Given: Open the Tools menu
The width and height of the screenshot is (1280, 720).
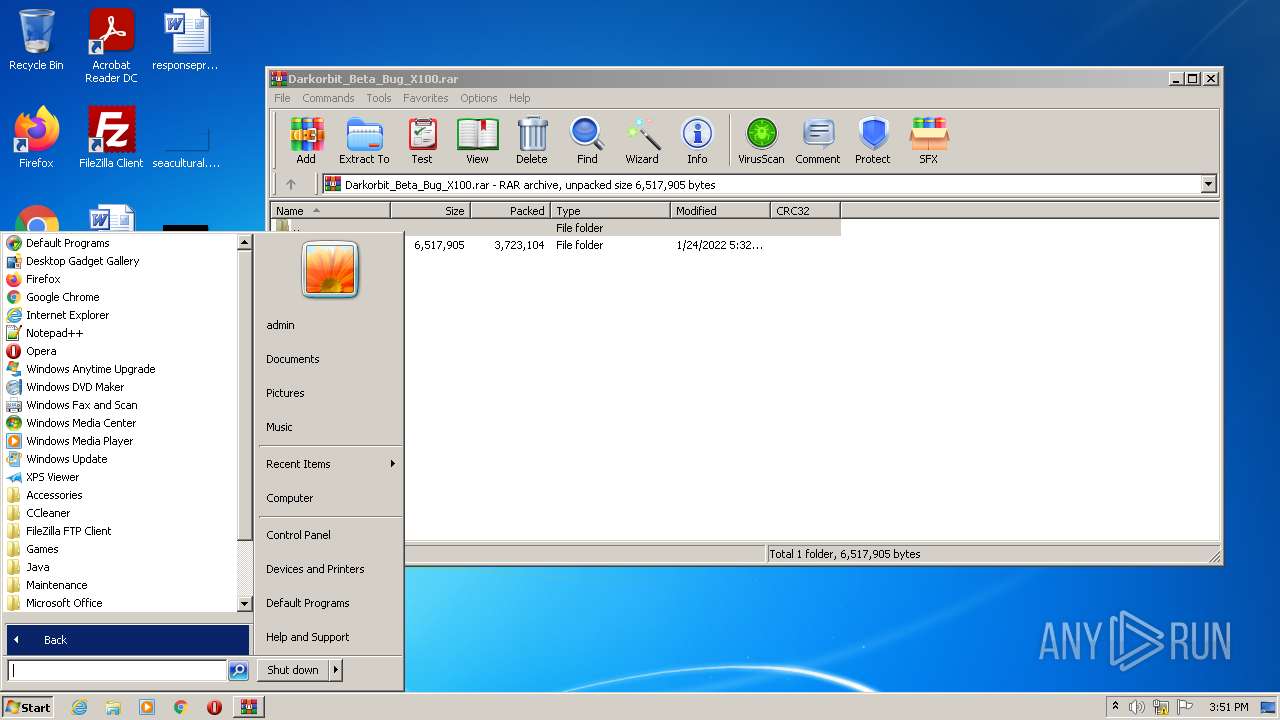Looking at the screenshot, I should [x=378, y=98].
